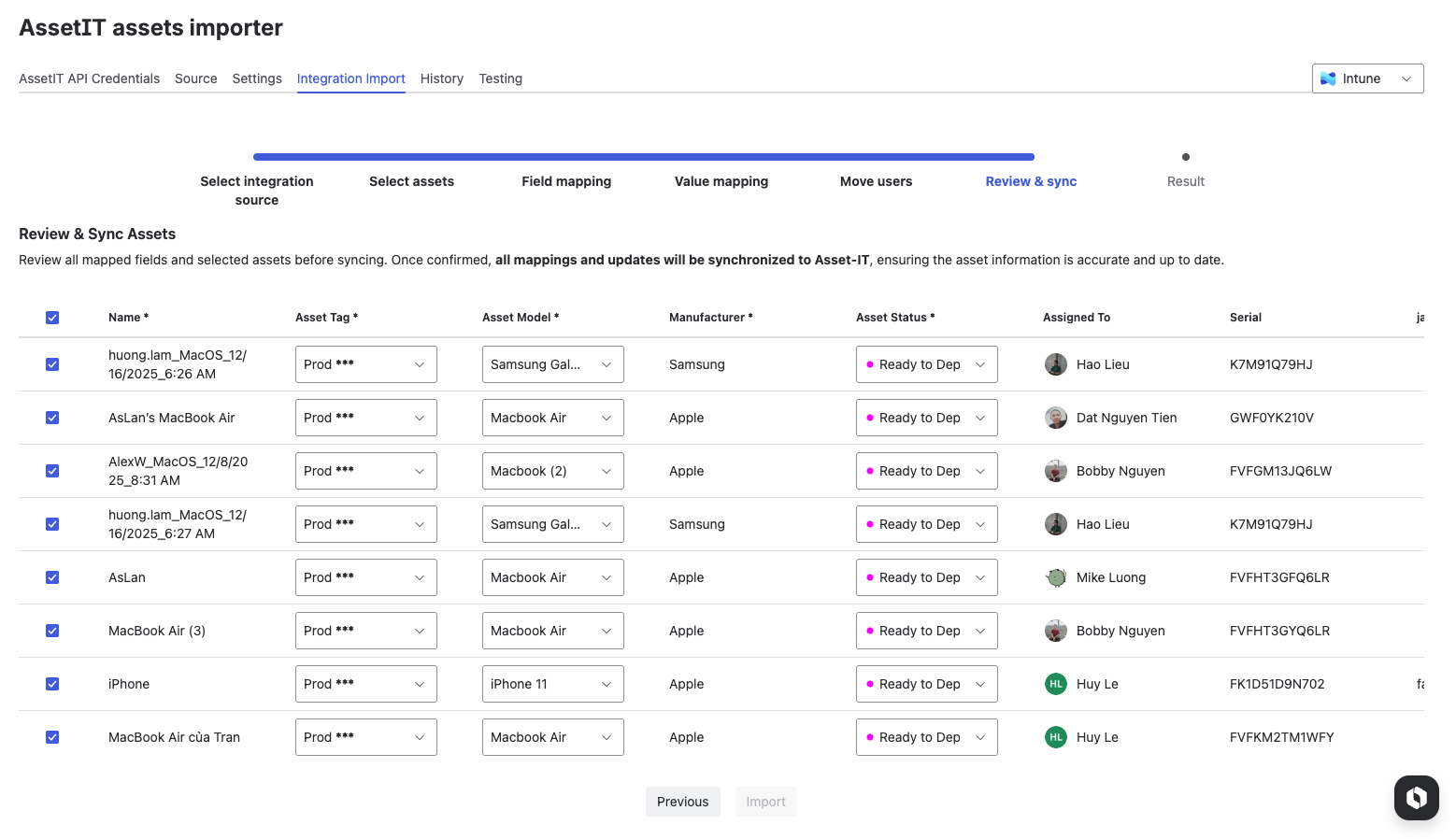Uncheck the AsLan's MacBook Air row checkbox
The width and height of the screenshot is (1456, 839).
coord(52,418)
